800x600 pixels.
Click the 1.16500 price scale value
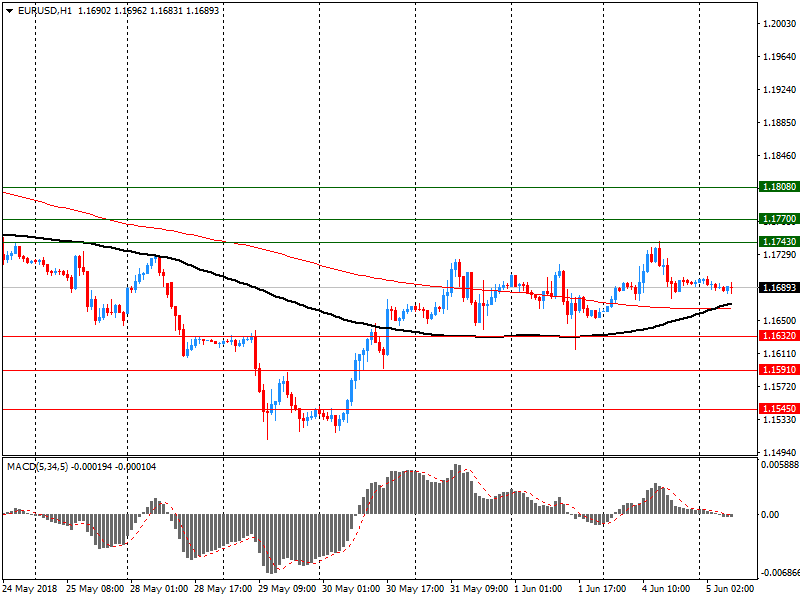[780, 321]
